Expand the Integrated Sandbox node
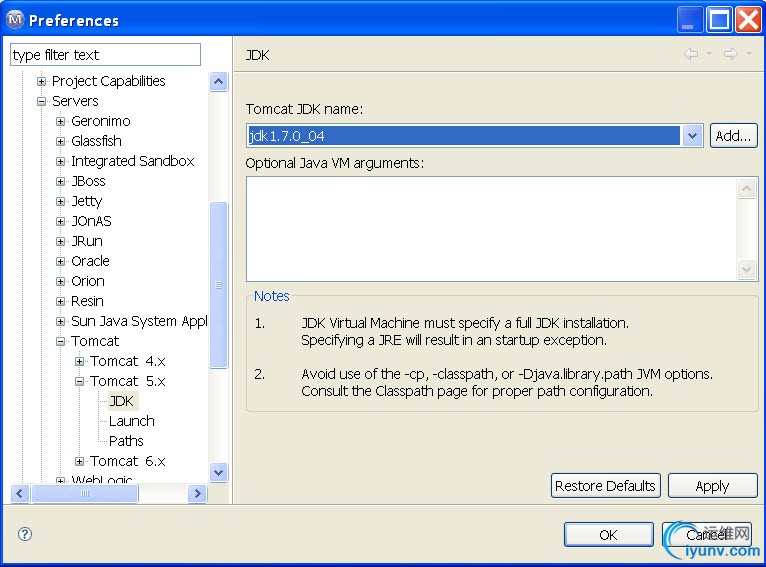Screen dimensions: 766x567 click(61, 161)
